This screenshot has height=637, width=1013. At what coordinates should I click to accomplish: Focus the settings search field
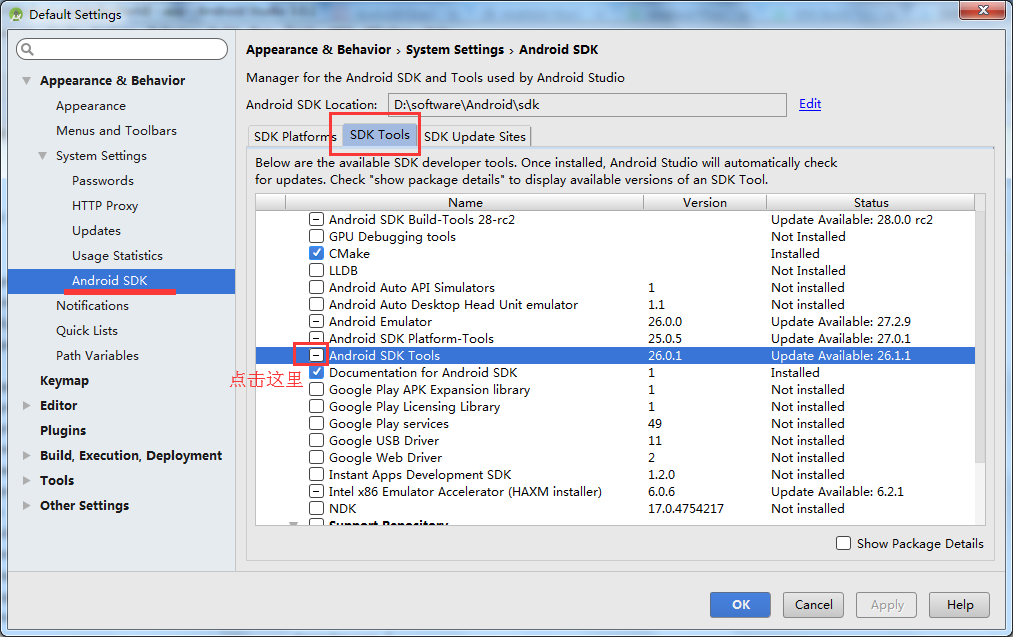[x=122, y=49]
